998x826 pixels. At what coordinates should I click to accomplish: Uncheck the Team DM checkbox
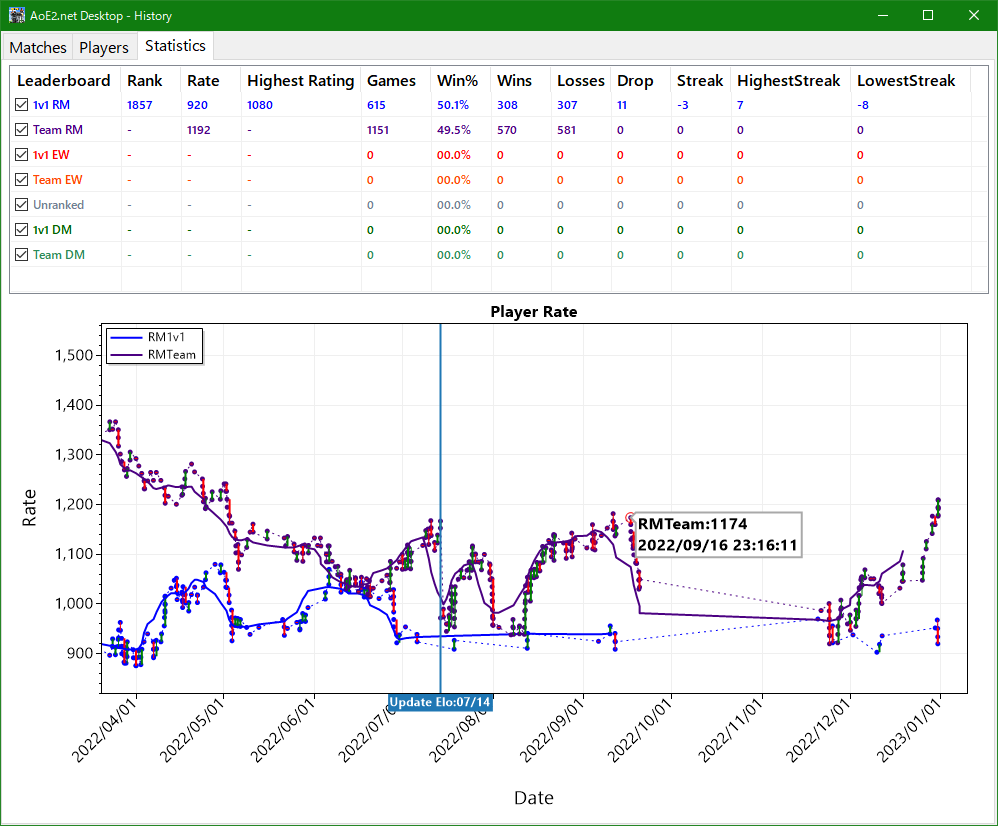click(22, 255)
